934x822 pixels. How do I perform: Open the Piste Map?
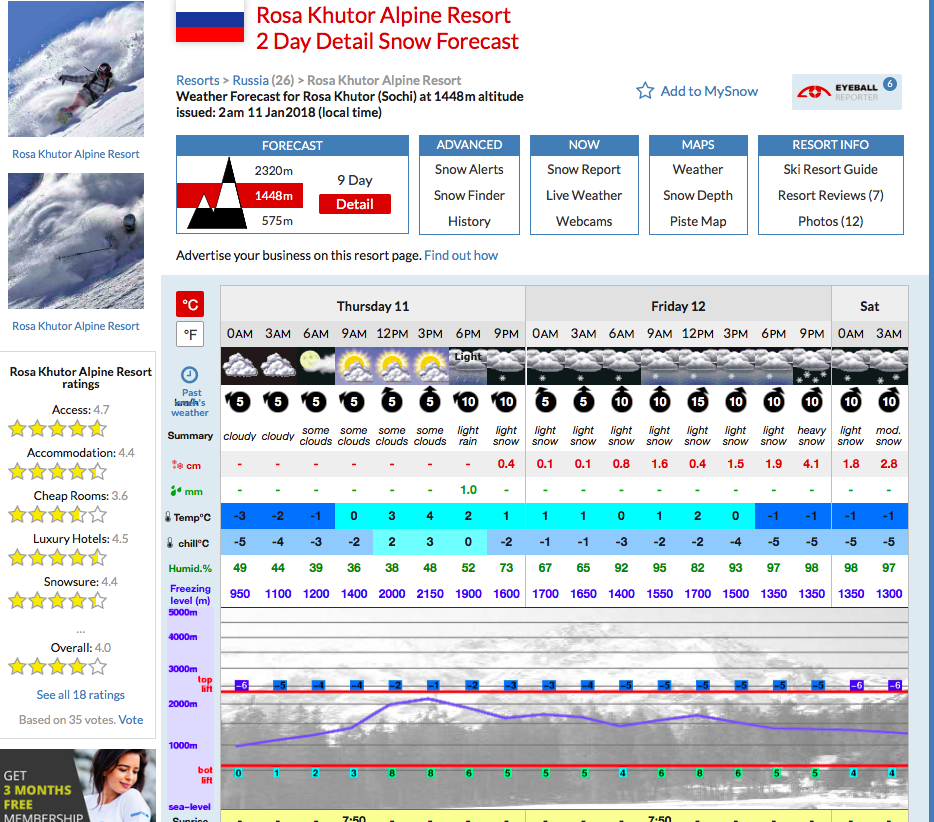pyautogui.click(x=698, y=222)
